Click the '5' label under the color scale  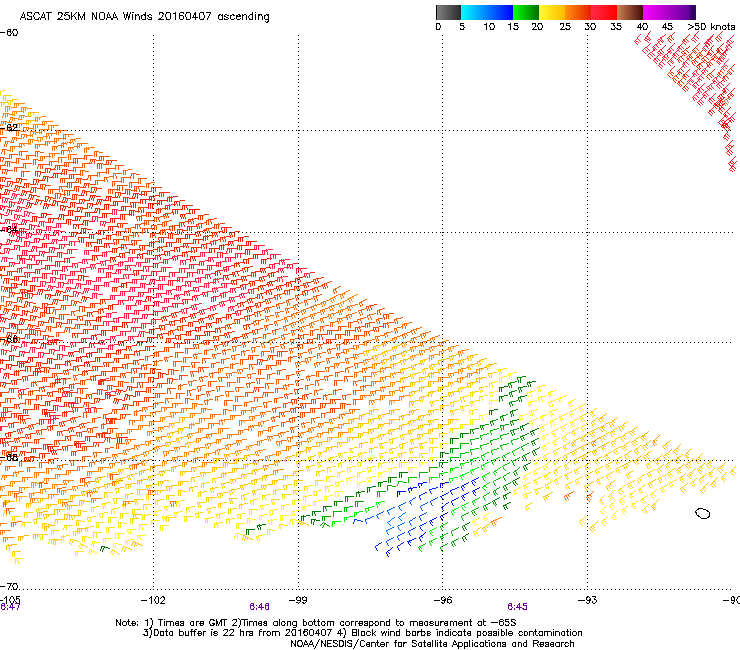pyautogui.click(x=462, y=27)
